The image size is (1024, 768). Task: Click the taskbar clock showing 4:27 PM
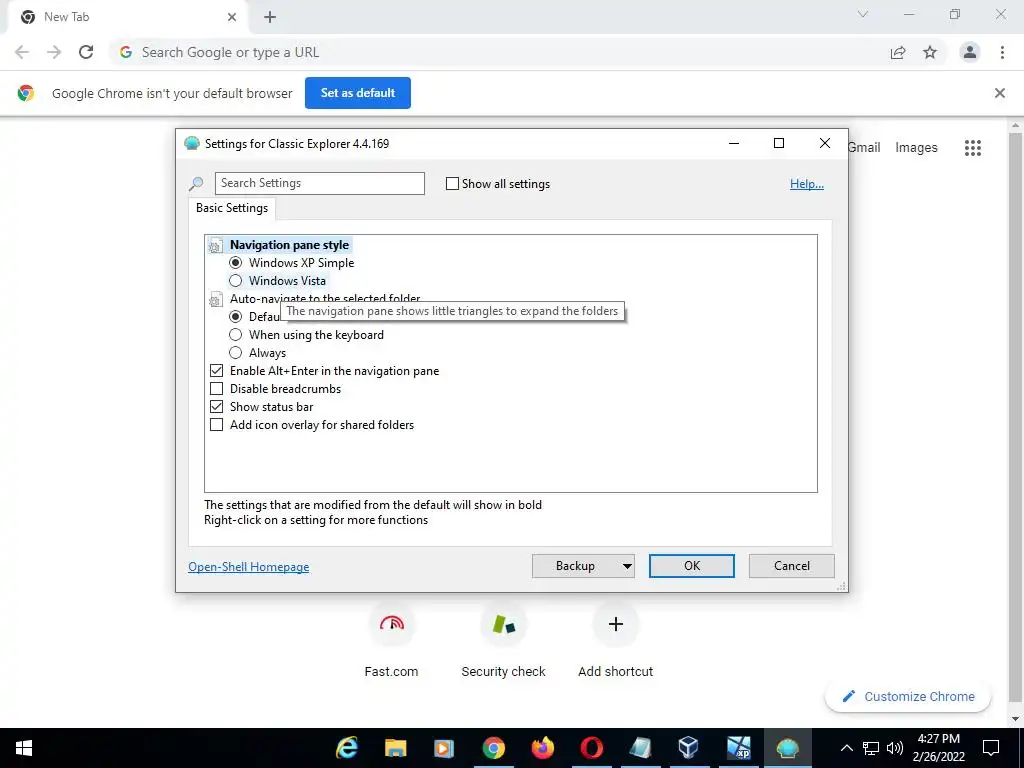(x=938, y=748)
